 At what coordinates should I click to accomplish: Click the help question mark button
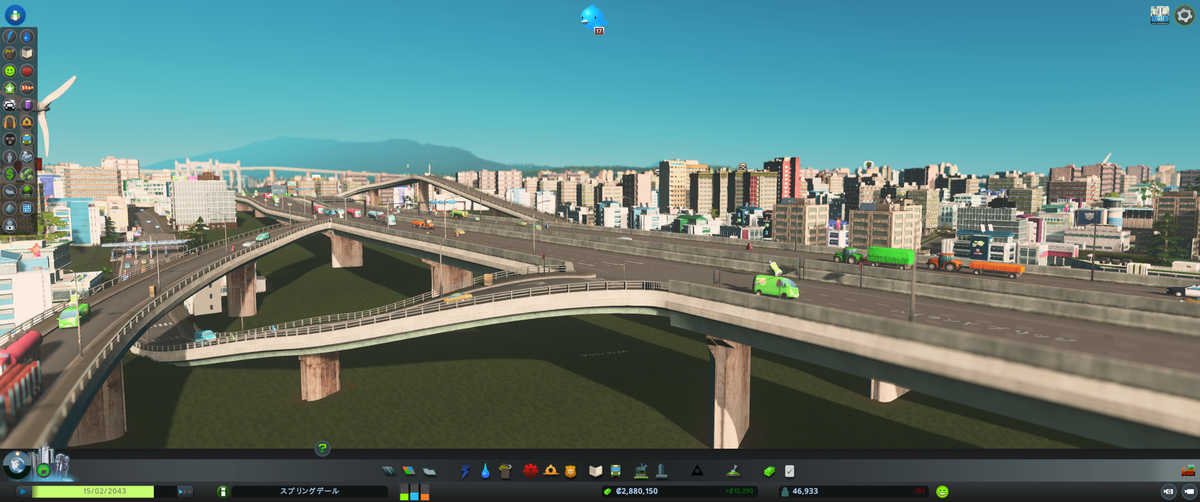point(322,449)
